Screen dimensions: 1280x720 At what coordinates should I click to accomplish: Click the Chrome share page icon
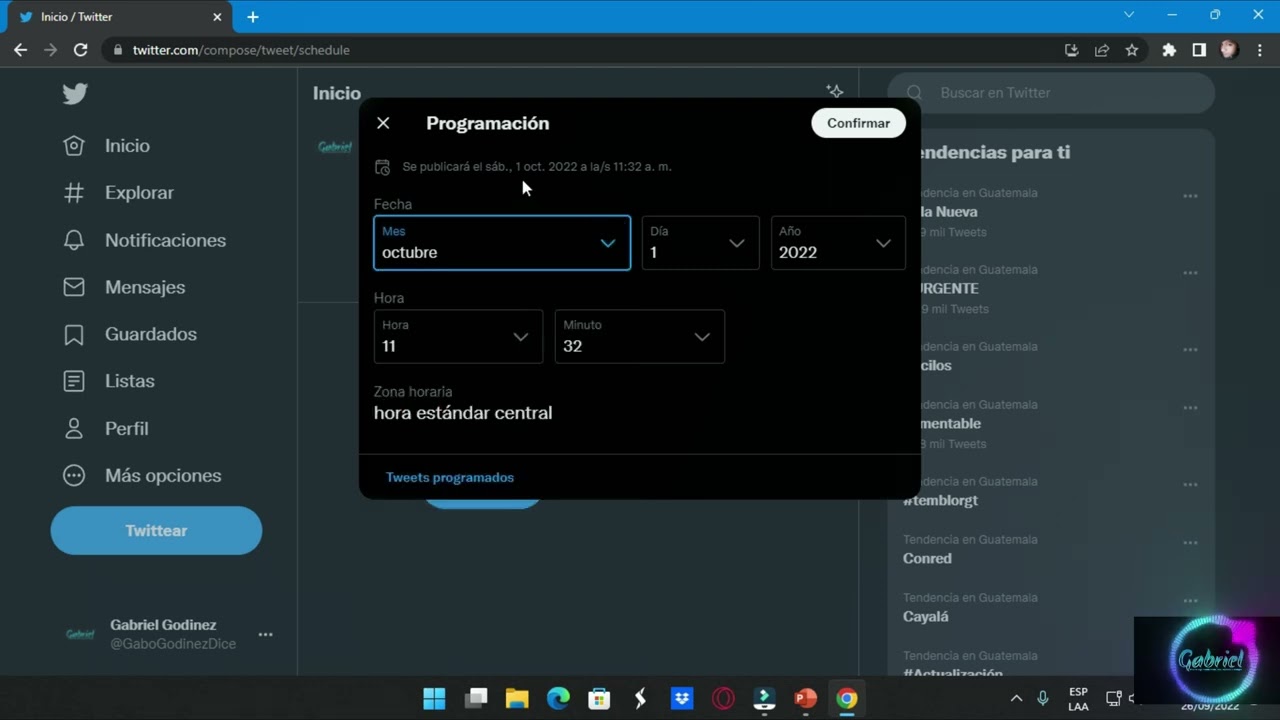pos(1102,50)
